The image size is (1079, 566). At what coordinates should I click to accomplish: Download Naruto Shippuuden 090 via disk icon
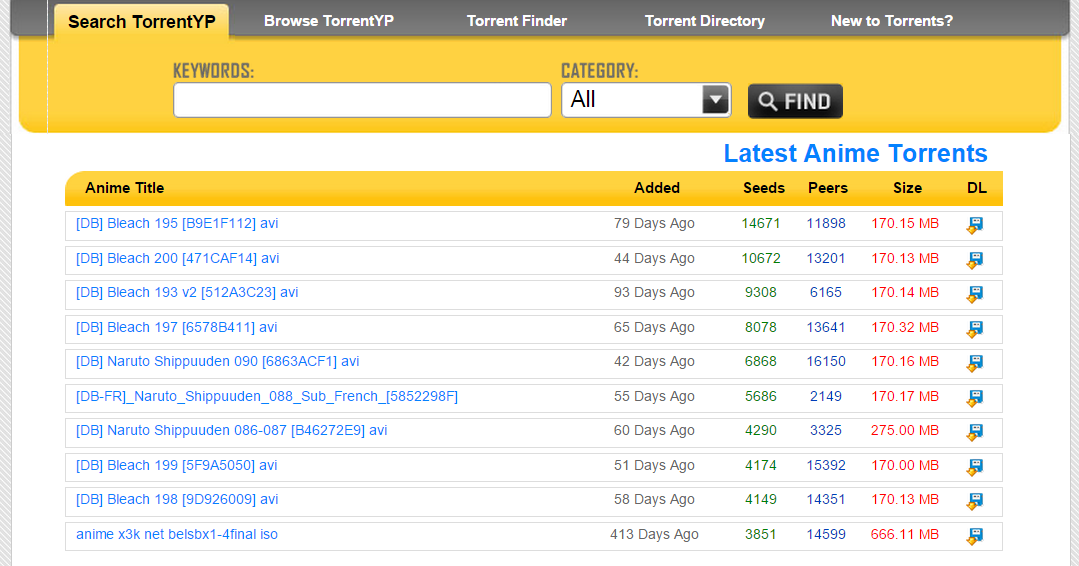975,363
